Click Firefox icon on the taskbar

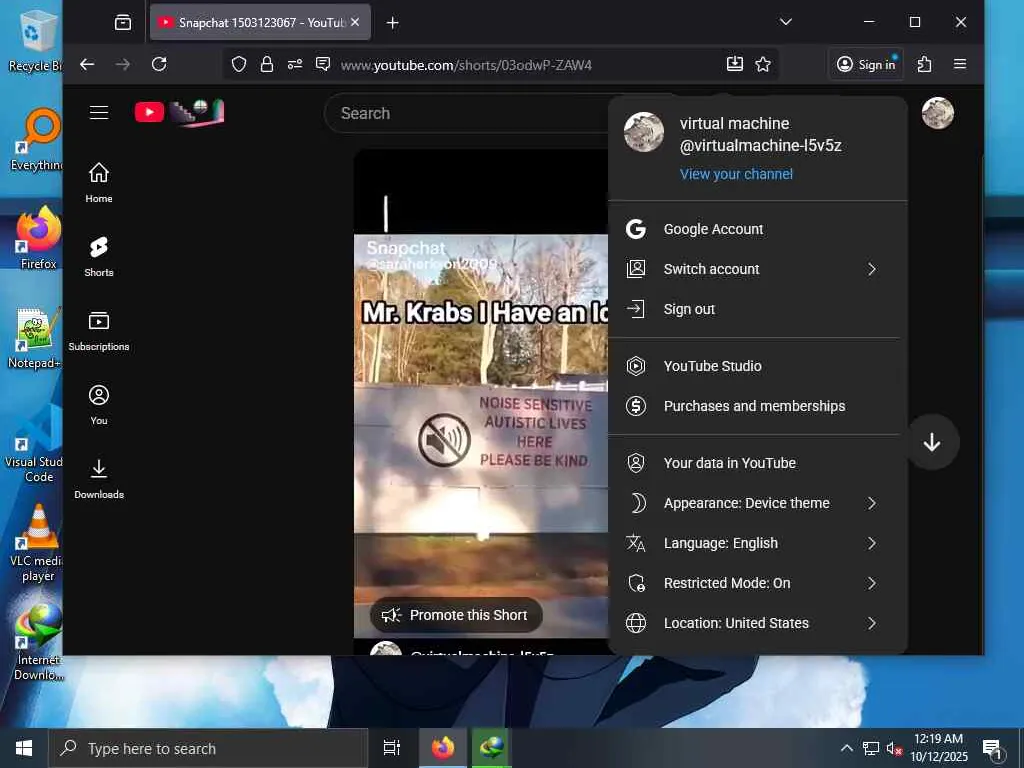[x=443, y=748]
